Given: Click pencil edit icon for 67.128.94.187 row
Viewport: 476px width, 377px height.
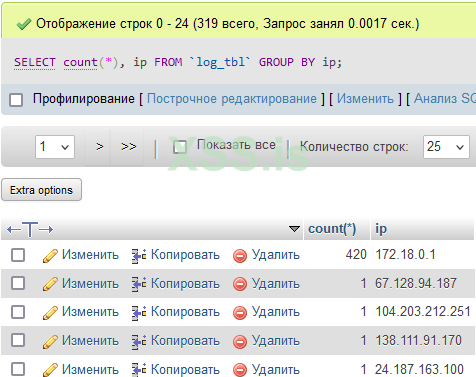Looking at the screenshot, I should [50, 284].
